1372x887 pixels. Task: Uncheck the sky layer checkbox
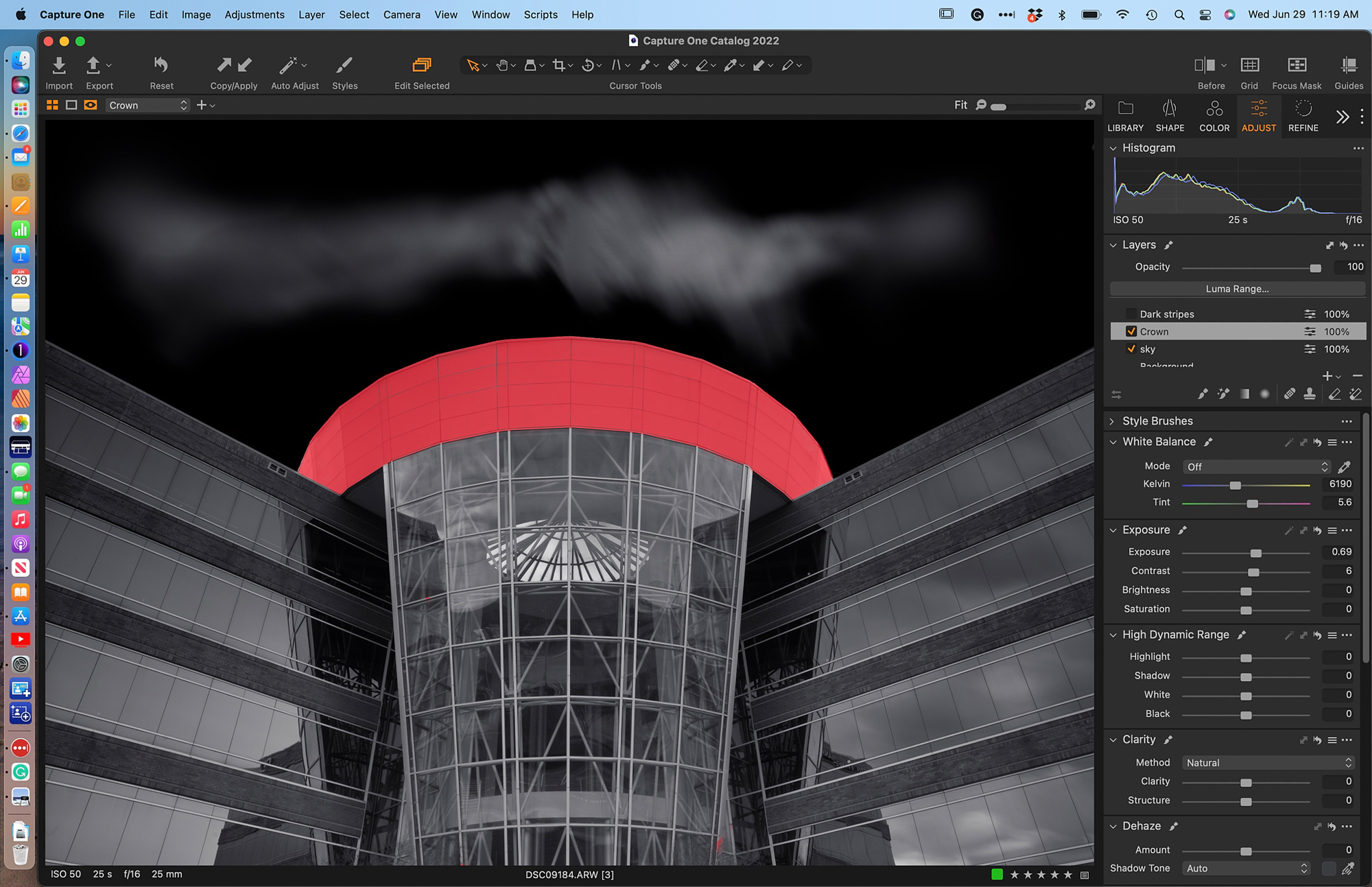tap(1131, 349)
